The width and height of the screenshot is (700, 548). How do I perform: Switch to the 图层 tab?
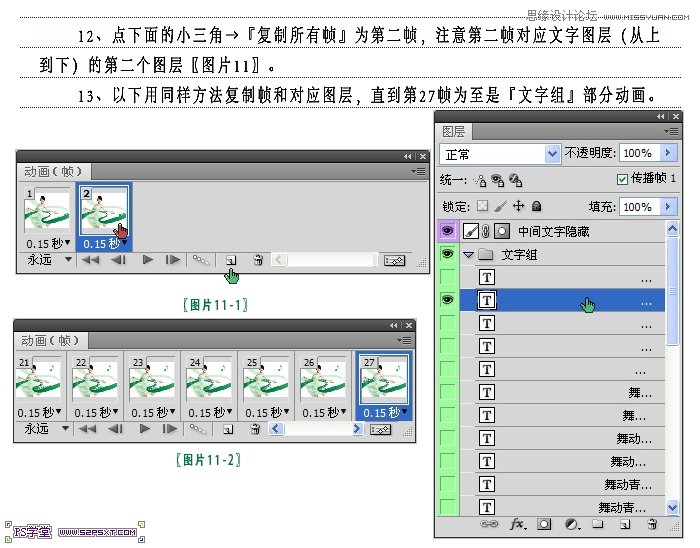tap(454, 131)
